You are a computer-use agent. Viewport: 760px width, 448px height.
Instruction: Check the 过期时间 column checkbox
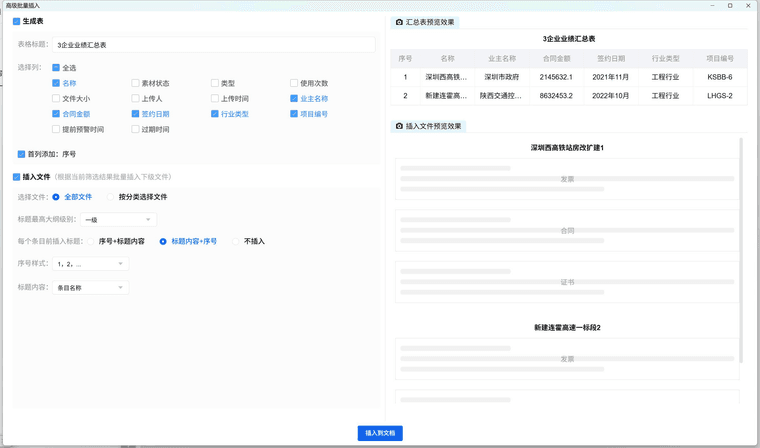pyautogui.click(x=135, y=129)
